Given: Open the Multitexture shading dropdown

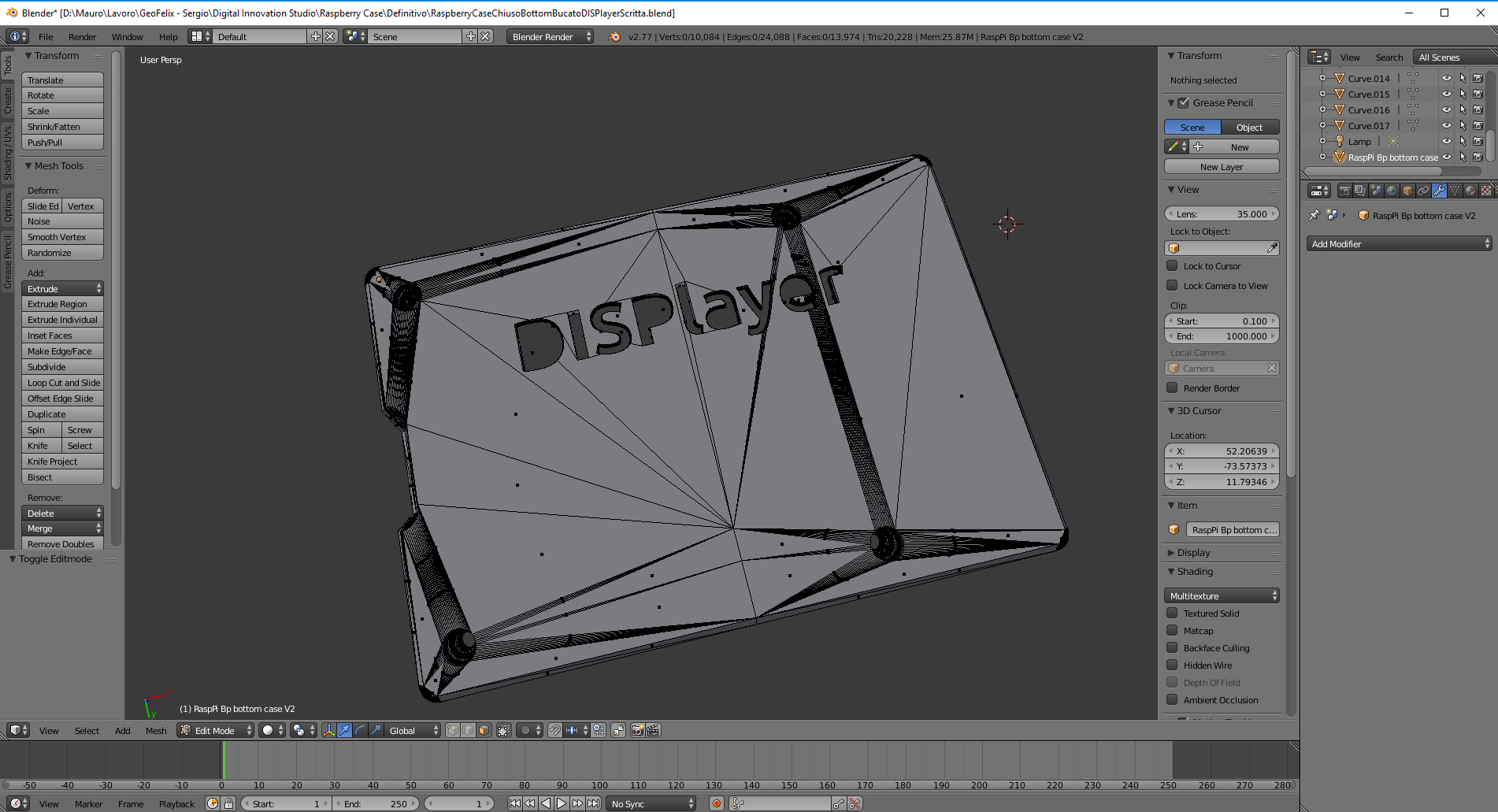Looking at the screenshot, I should (1222, 595).
